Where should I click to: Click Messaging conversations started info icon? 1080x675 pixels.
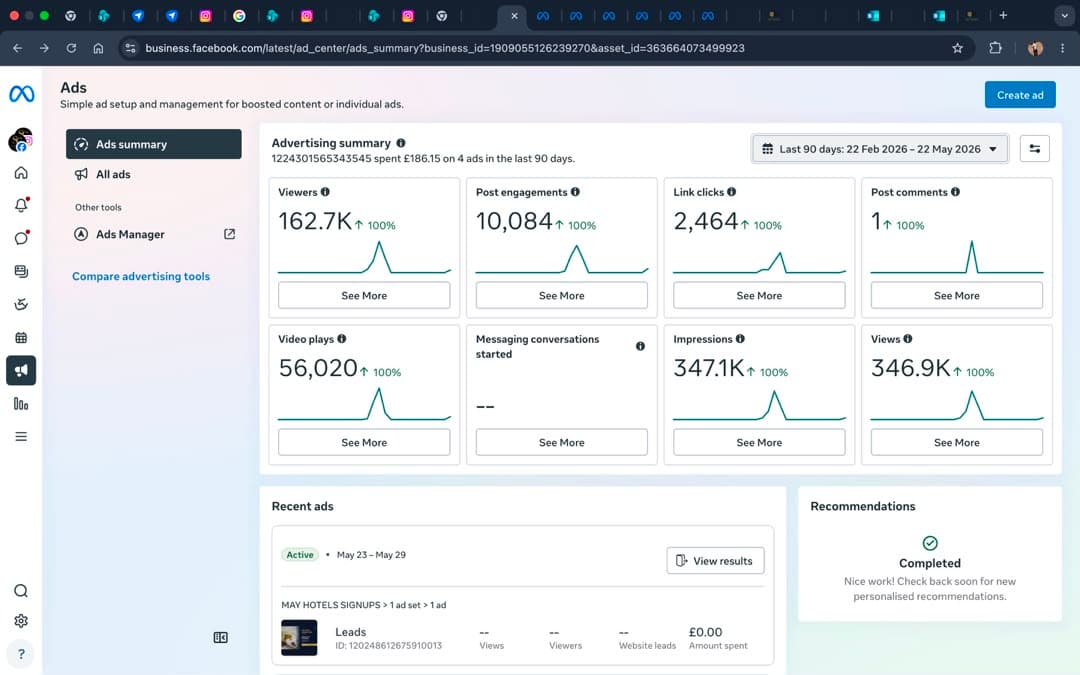coord(641,346)
